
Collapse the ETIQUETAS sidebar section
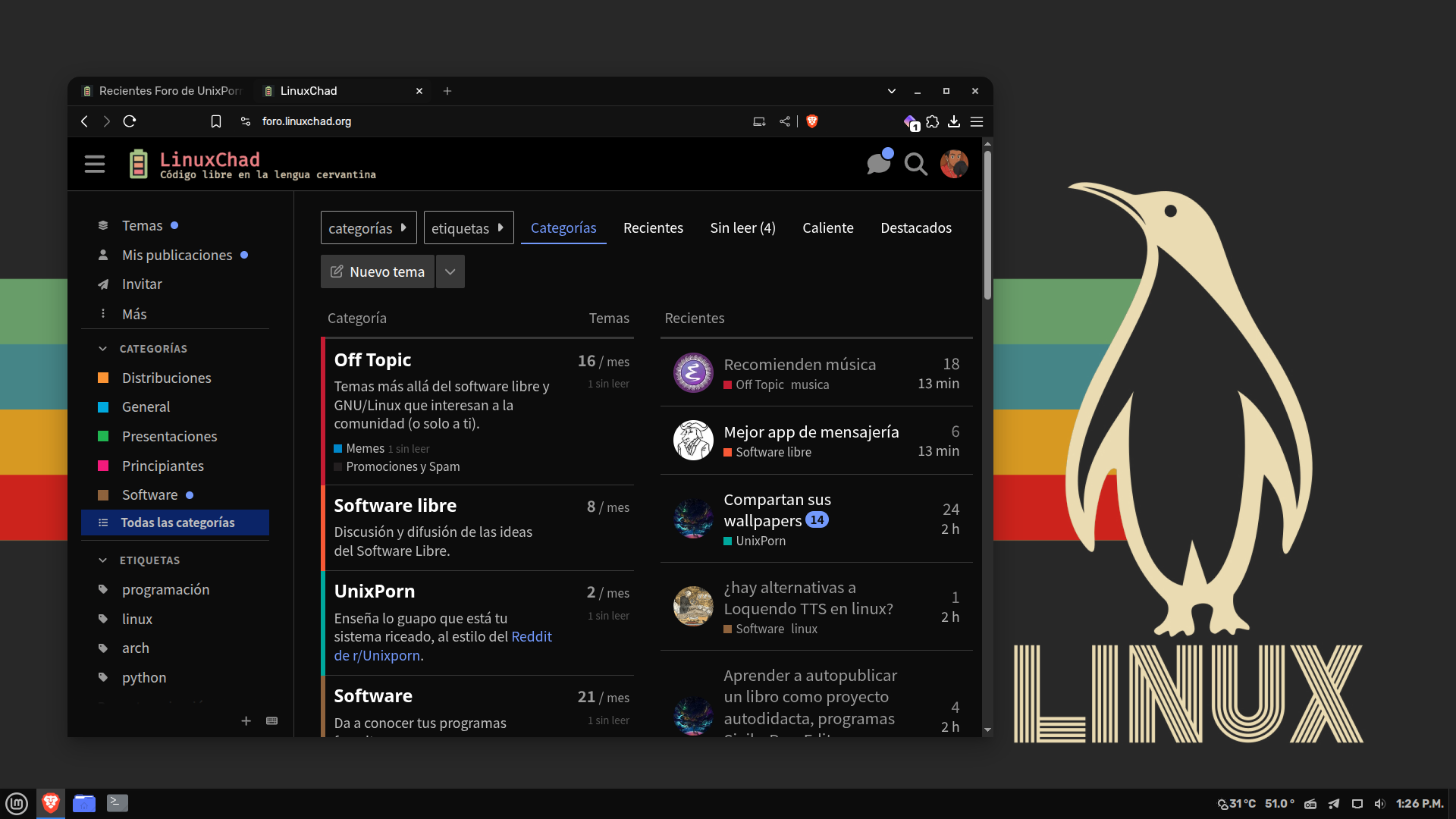point(103,560)
